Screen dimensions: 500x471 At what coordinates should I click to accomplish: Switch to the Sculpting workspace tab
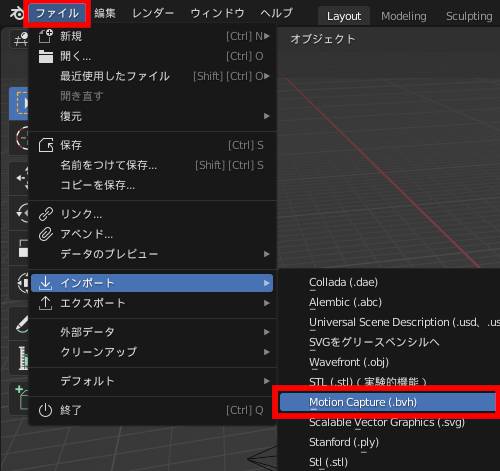469,16
